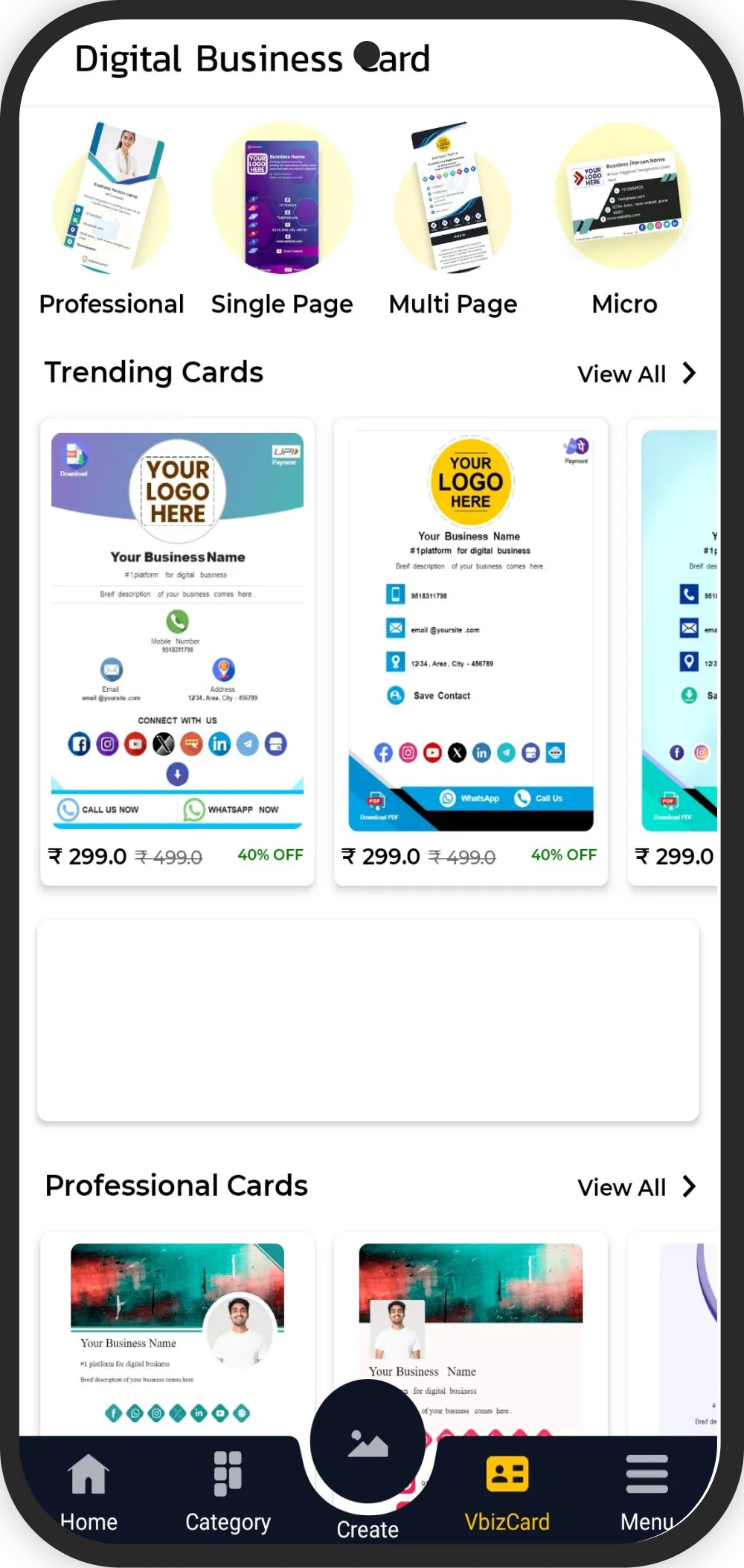Open the hamburger Menu icon
744x1568 pixels.
[647, 1473]
